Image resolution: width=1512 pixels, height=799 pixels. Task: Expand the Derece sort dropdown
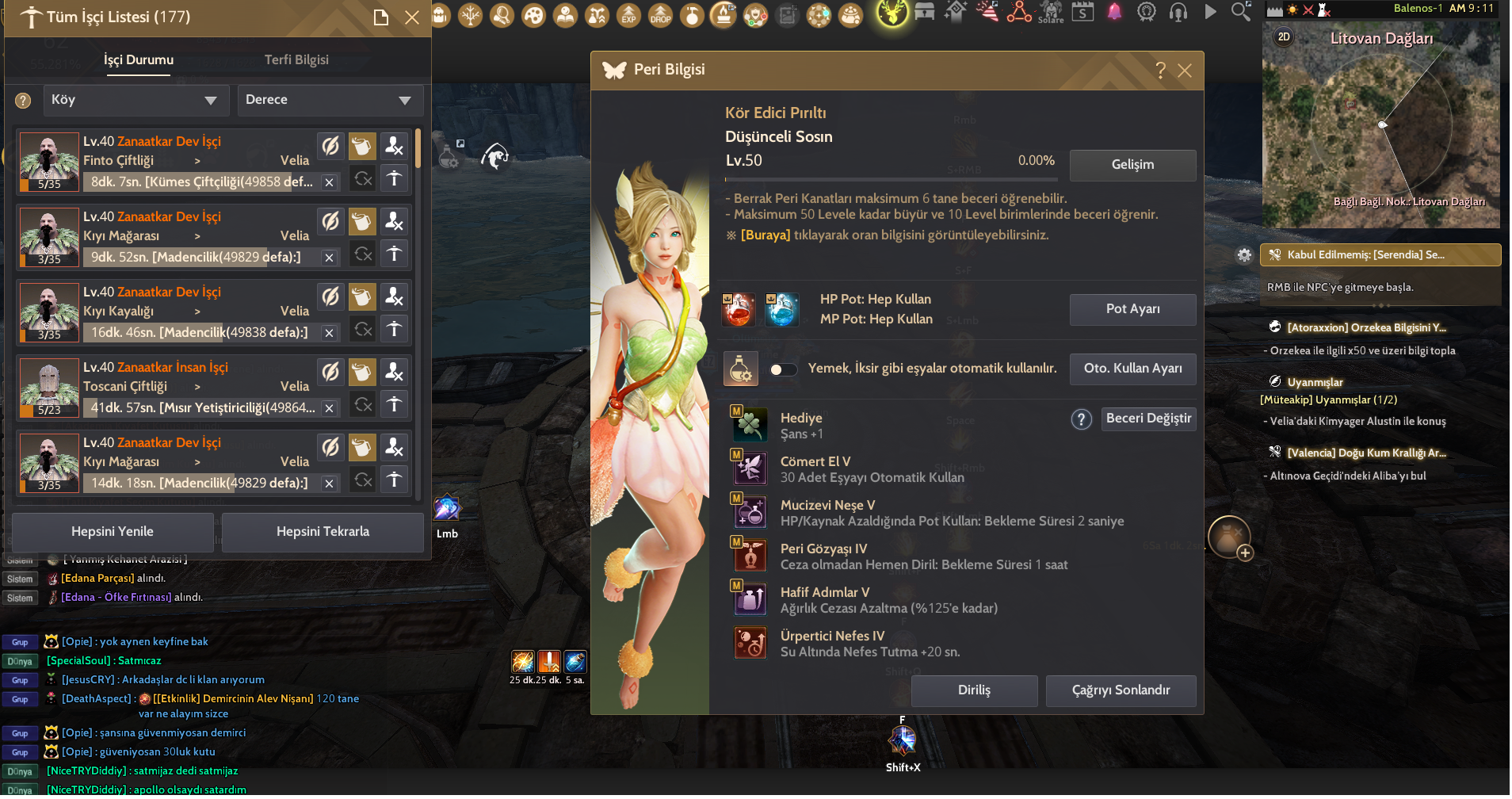coord(330,101)
